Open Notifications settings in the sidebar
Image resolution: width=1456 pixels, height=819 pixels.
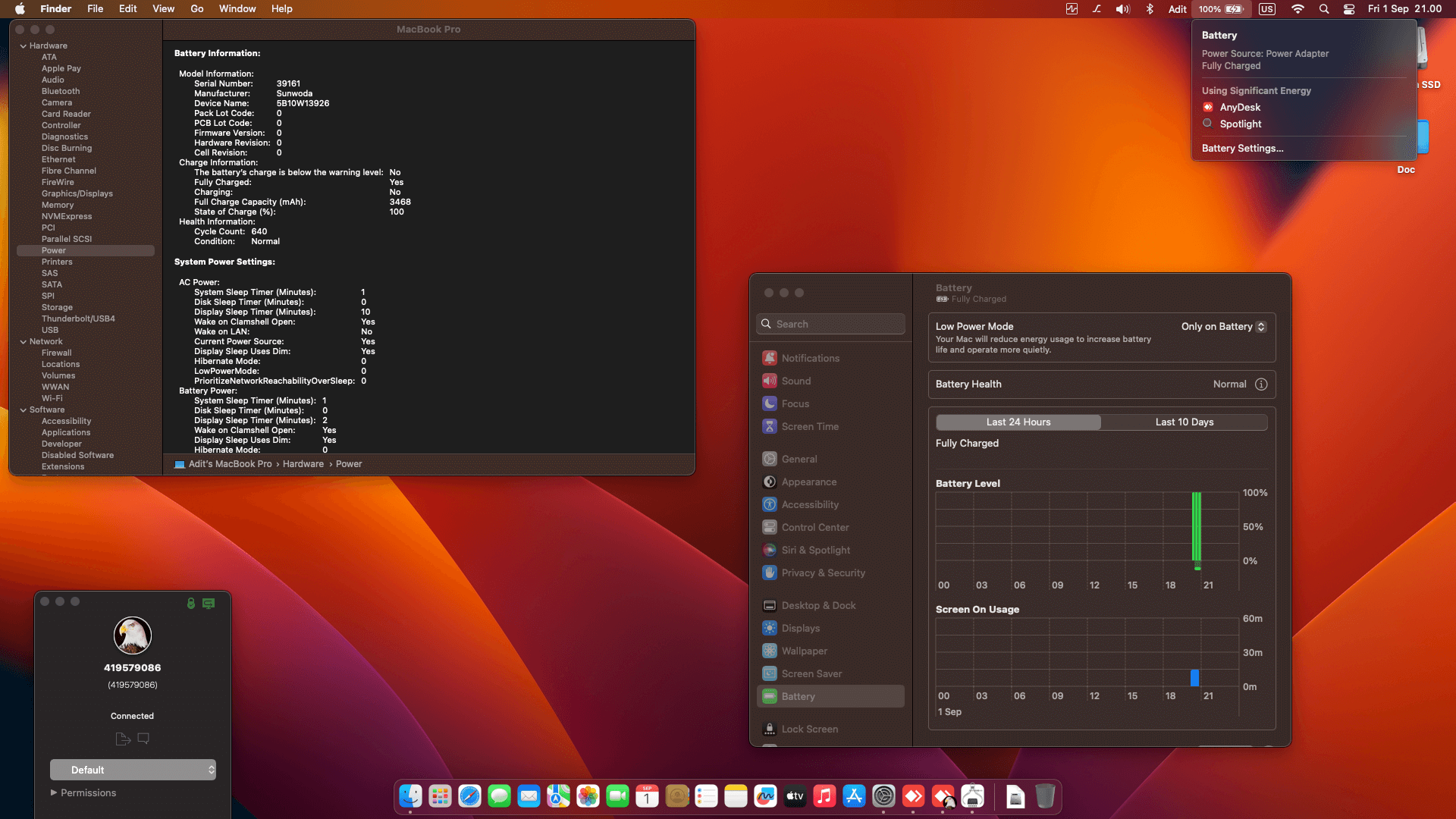click(x=811, y=357)
